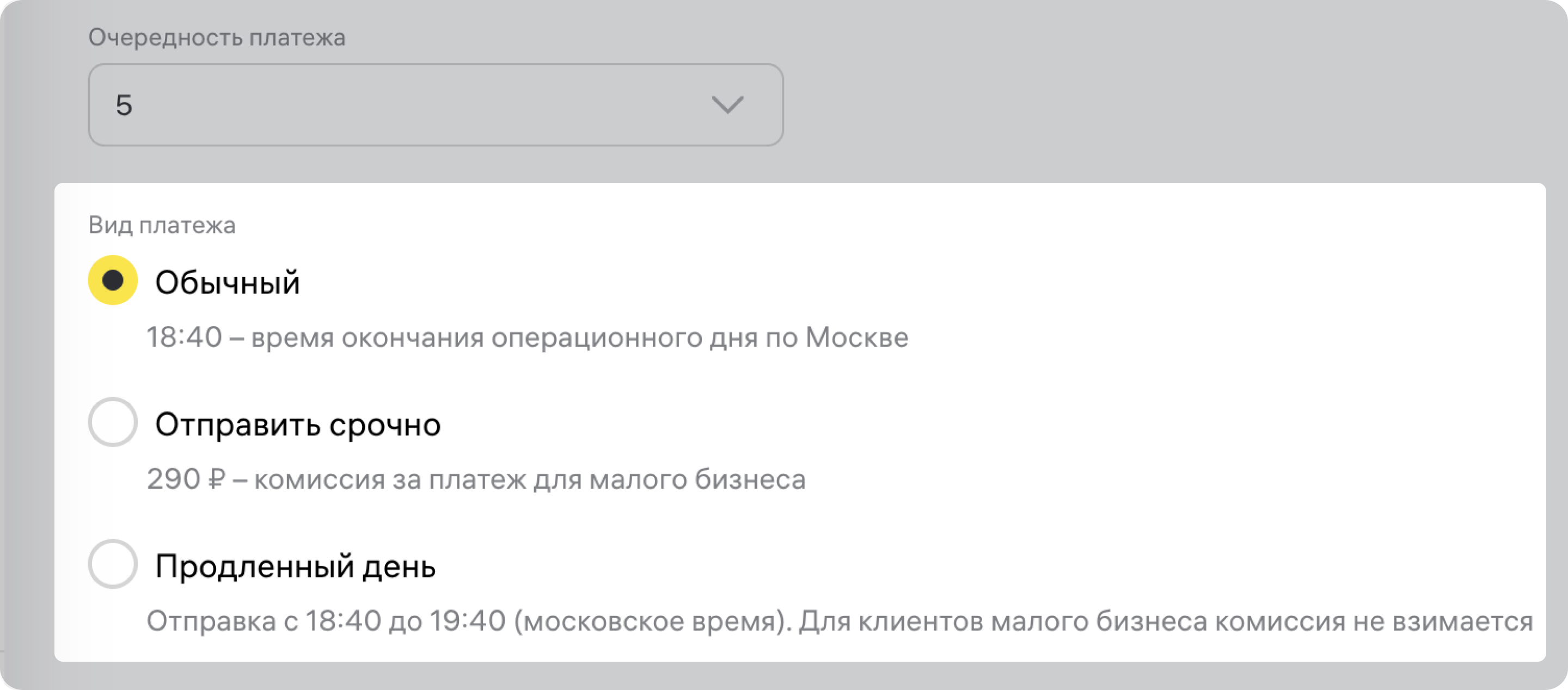Screen dimensions: 1568x690
Task: Click the chevron arrow in payment order field
Action: (727, 104)
